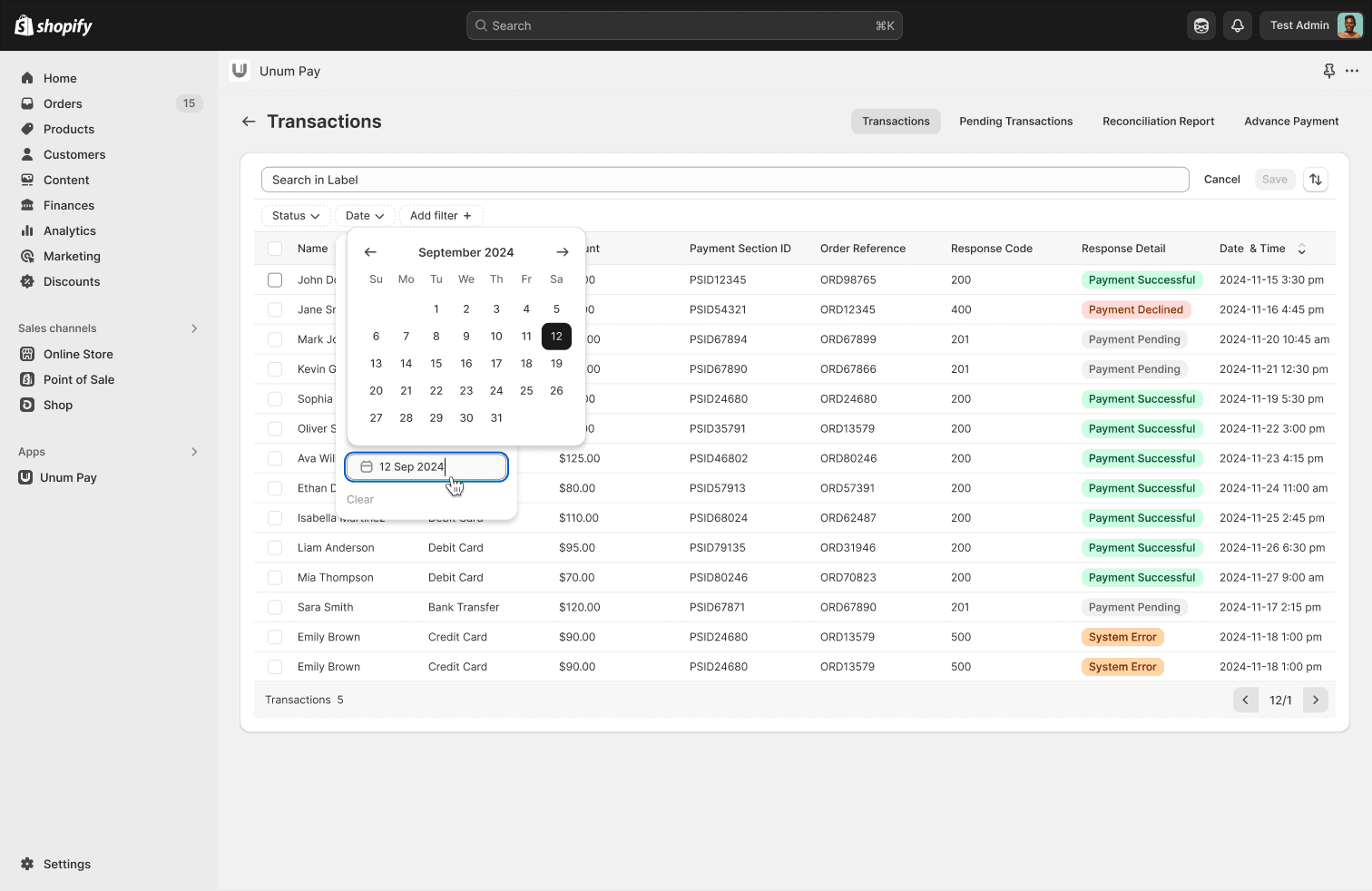Open the Sidekick assistant icon in top bar

pyautogui.click(x=1201, y=25)
